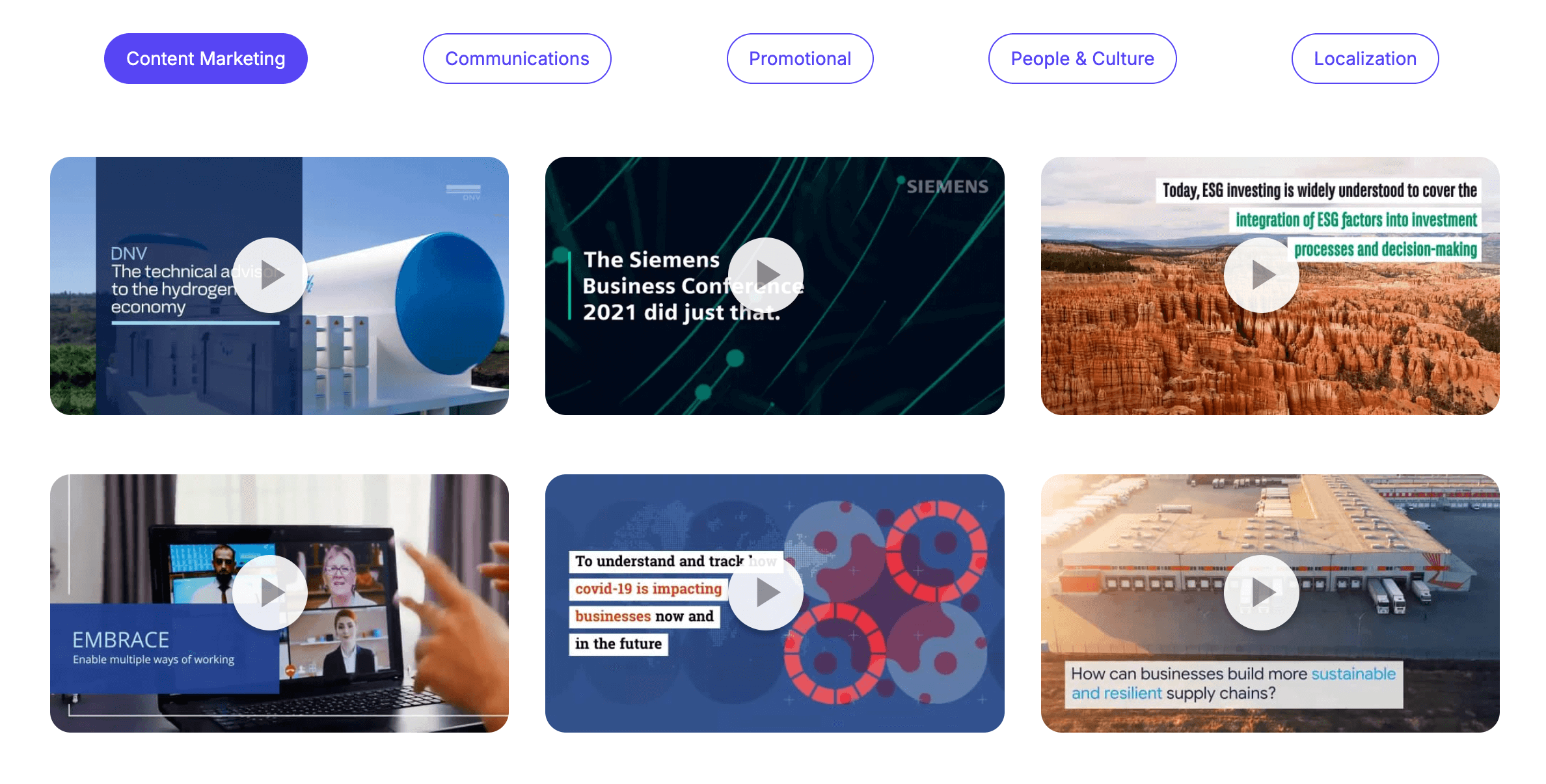Click the 'Siemens Business Conference' headline text
The height and width of the screenshot is (784, 1546).
coord(682,286)
